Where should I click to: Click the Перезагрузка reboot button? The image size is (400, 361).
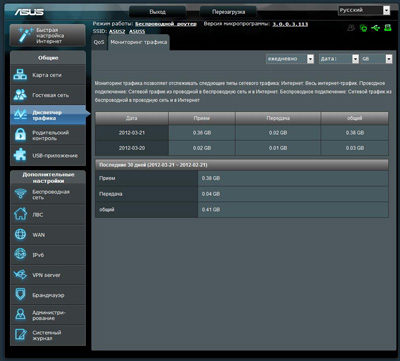[x=228, y=12]
